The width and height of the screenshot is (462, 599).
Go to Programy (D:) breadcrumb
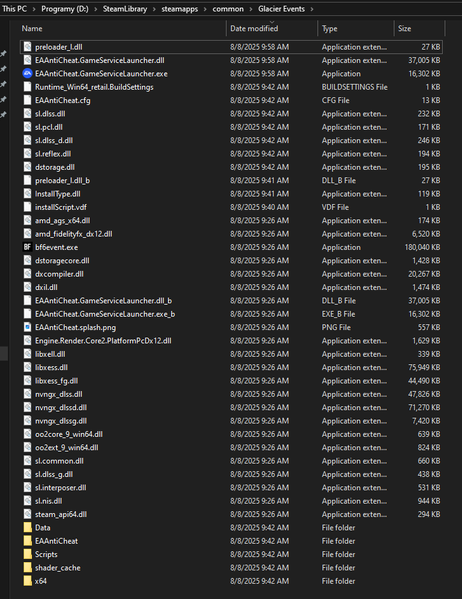(65, 9)
